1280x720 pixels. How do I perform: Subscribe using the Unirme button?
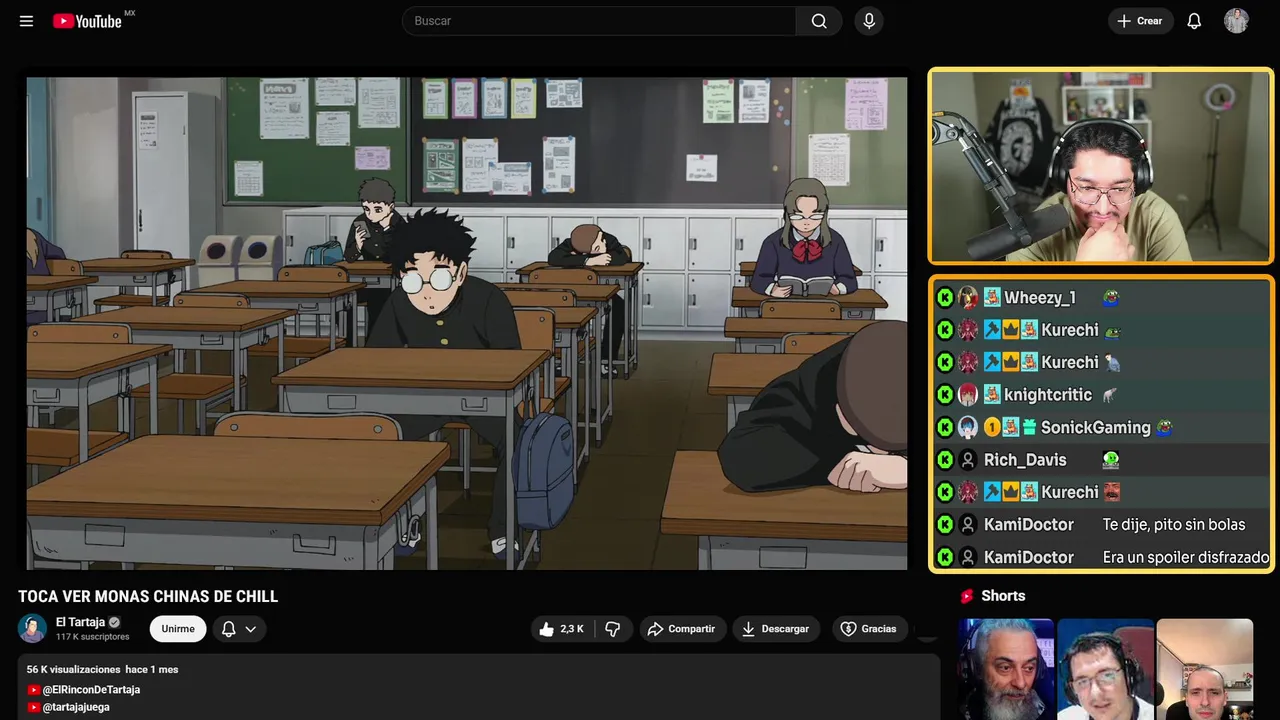click(x=178, y=629)
